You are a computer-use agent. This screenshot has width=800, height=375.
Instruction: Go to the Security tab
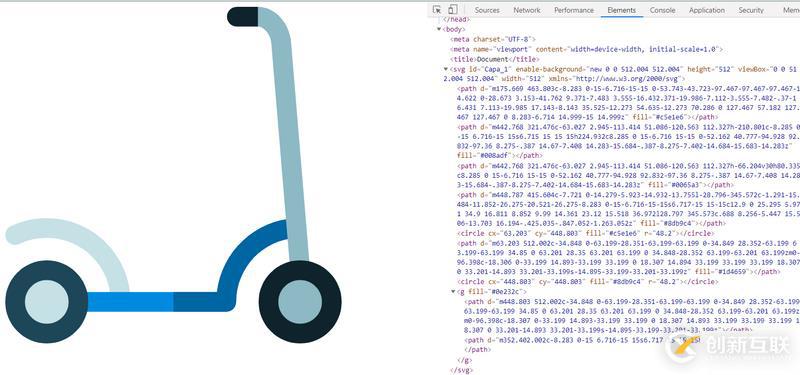click(751, 10)
